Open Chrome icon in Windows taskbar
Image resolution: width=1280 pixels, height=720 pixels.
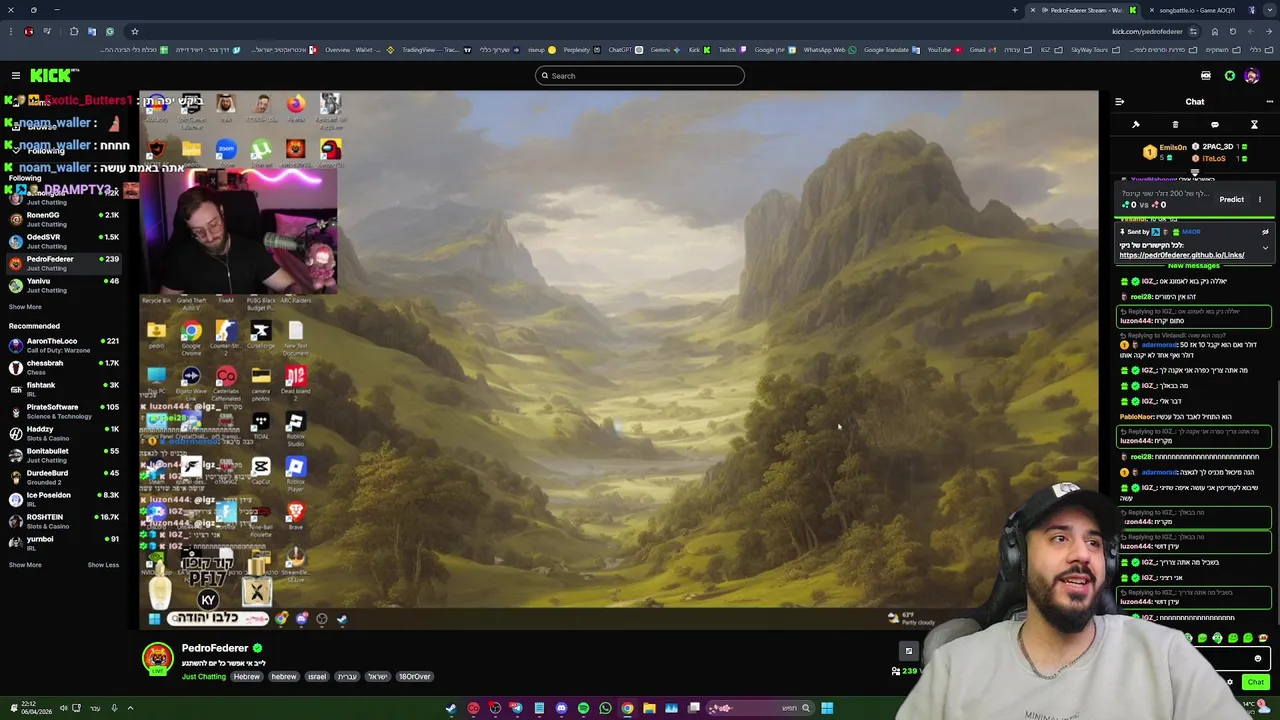tap(627, 709)
